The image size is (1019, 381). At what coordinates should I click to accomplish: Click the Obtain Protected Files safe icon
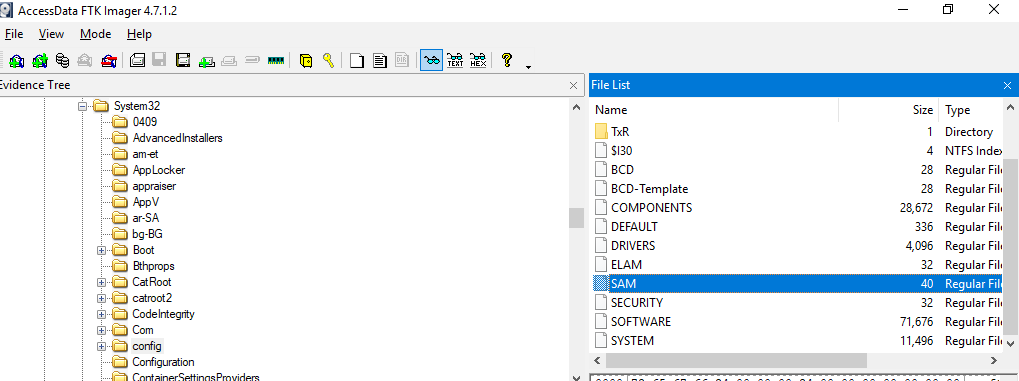pos(305,60)
